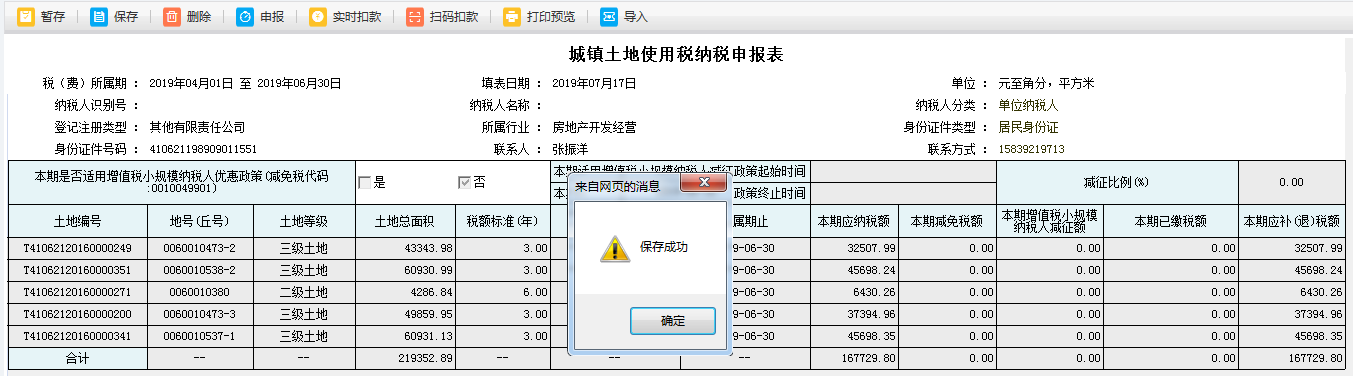Viewport: 1353px width, 376px height.
Task: Click parcel number 0060010537-1
Action: coord(199,336)
